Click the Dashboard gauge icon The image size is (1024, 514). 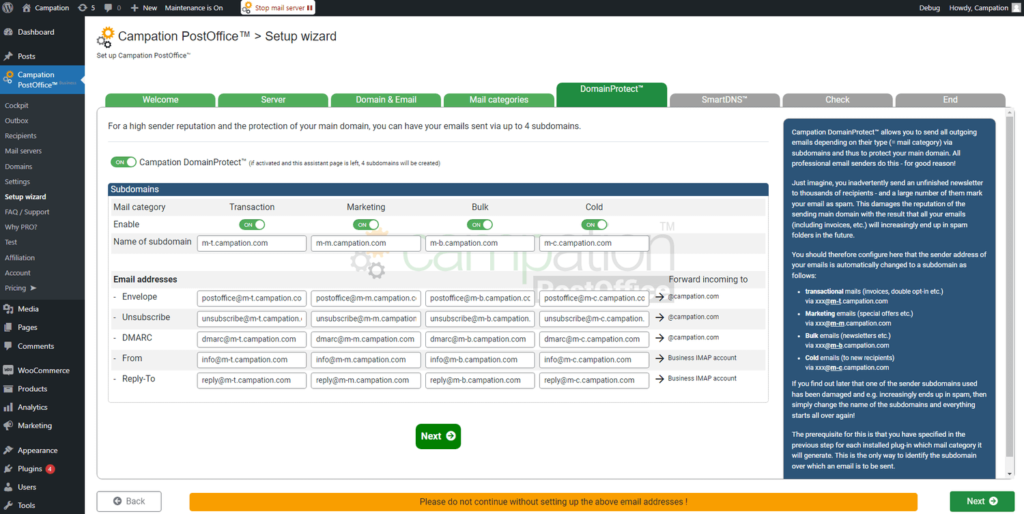click(8, 32)
